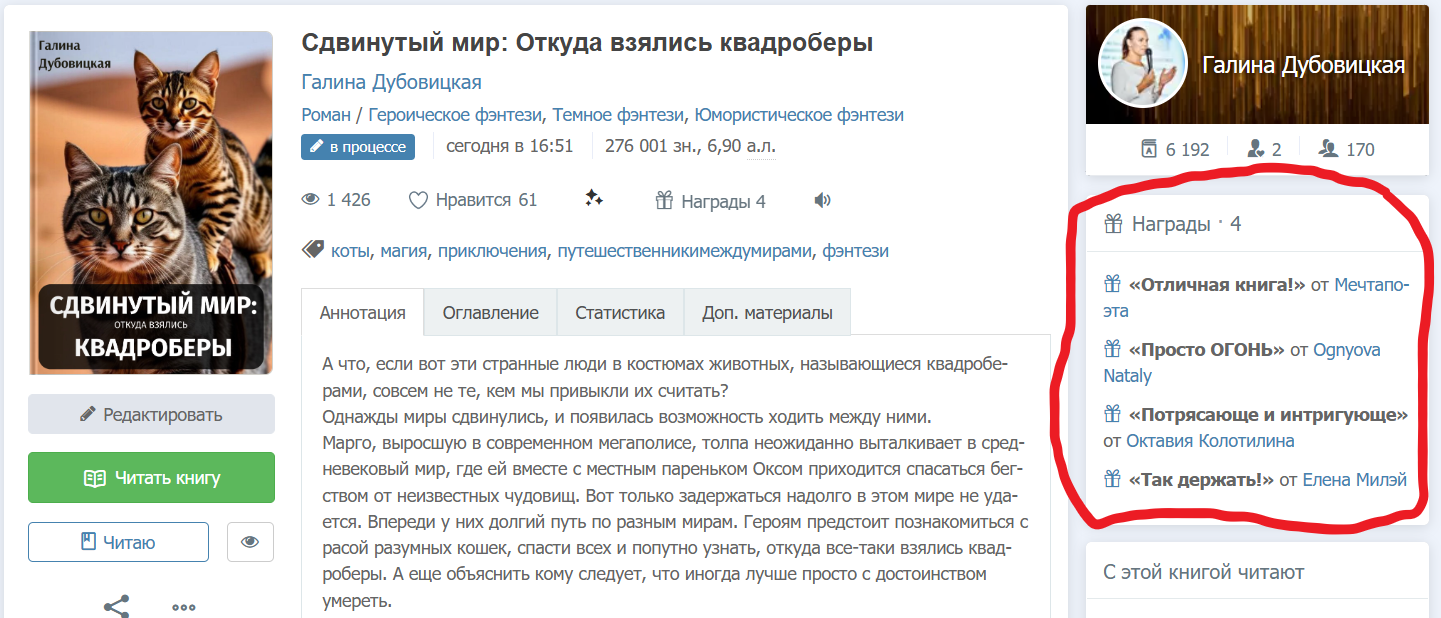The width and height of the screenshot is (1441, 618).
Task: Click the сегодня в 16:51 update time
Action: [x=509, y=146]
